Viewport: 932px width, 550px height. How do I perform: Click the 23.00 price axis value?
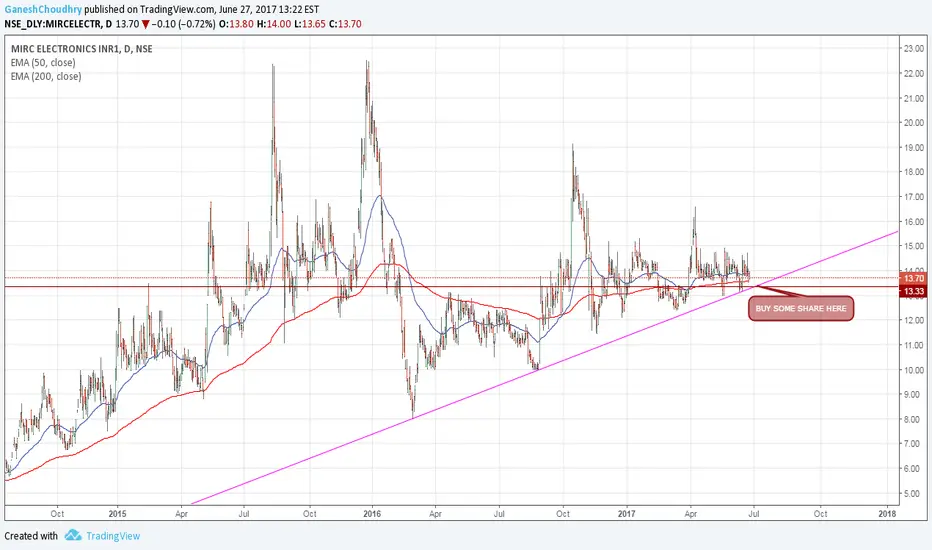click(914, 48)
